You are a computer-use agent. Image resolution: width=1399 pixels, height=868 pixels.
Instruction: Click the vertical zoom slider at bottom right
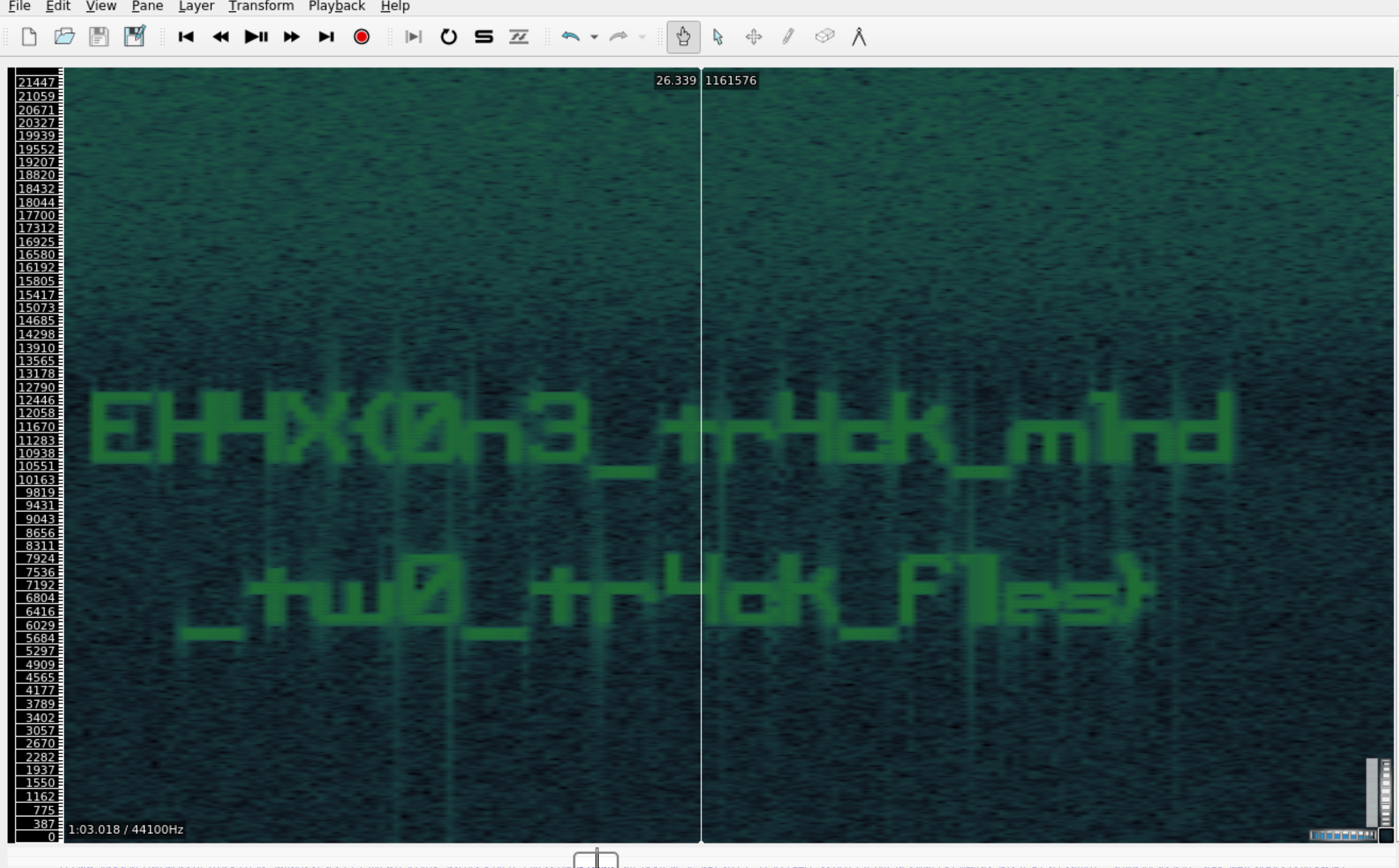(x=1386, y=792)
